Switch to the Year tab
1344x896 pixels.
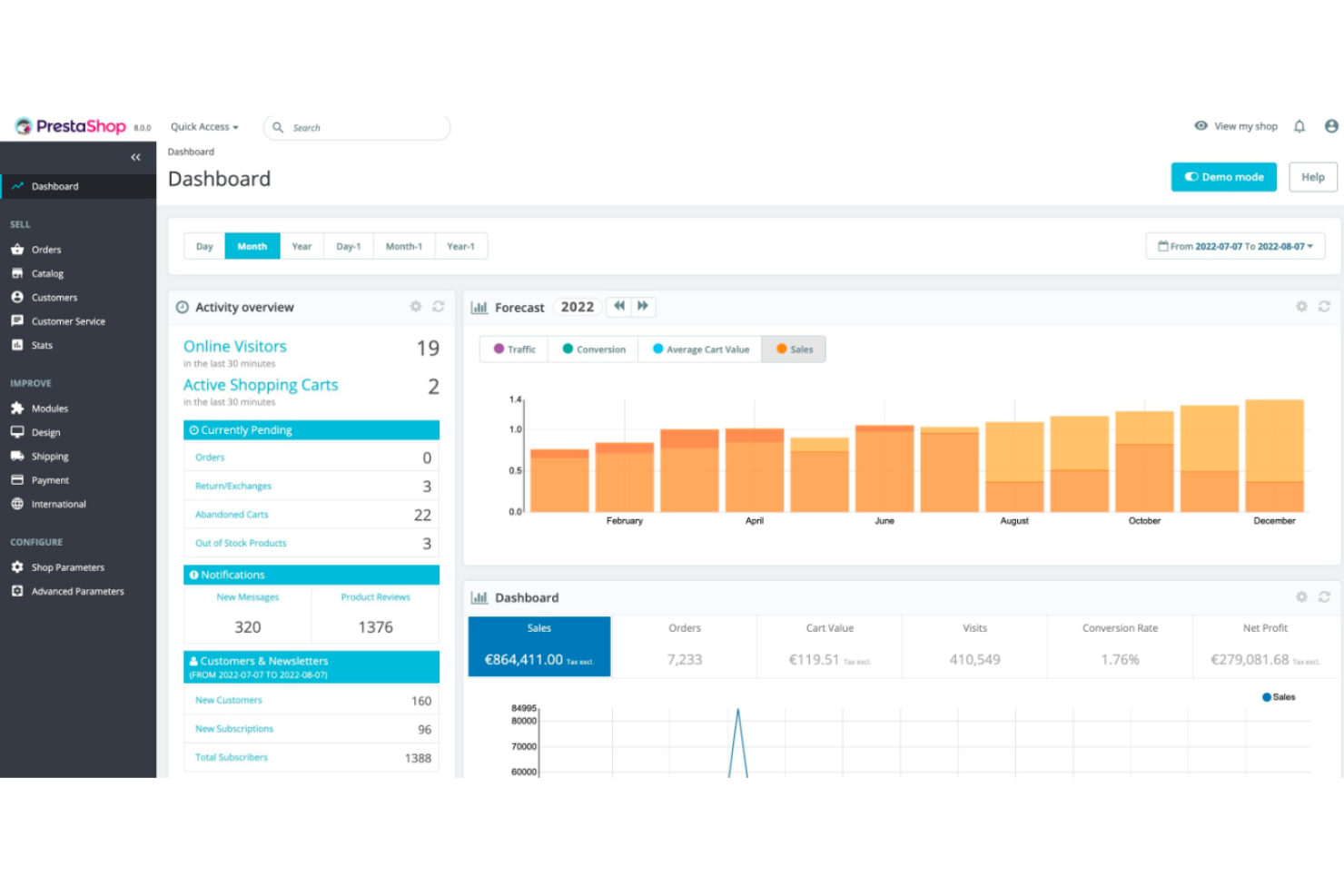pos(301,245)
